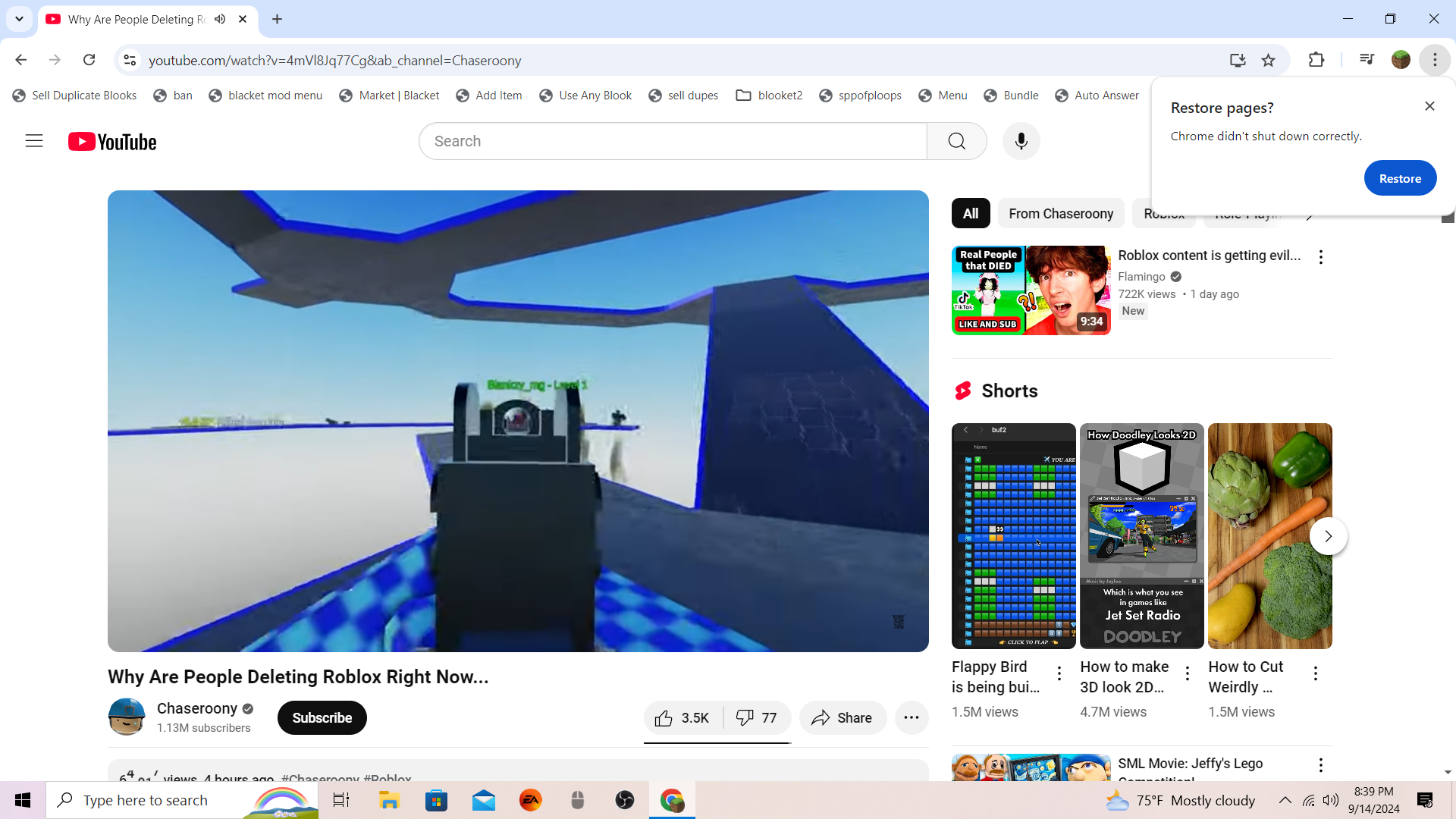Screen dimensions: 1456x819
Task: Open the blooket2 bookmarks folder
Action: [x=769, y=96]
